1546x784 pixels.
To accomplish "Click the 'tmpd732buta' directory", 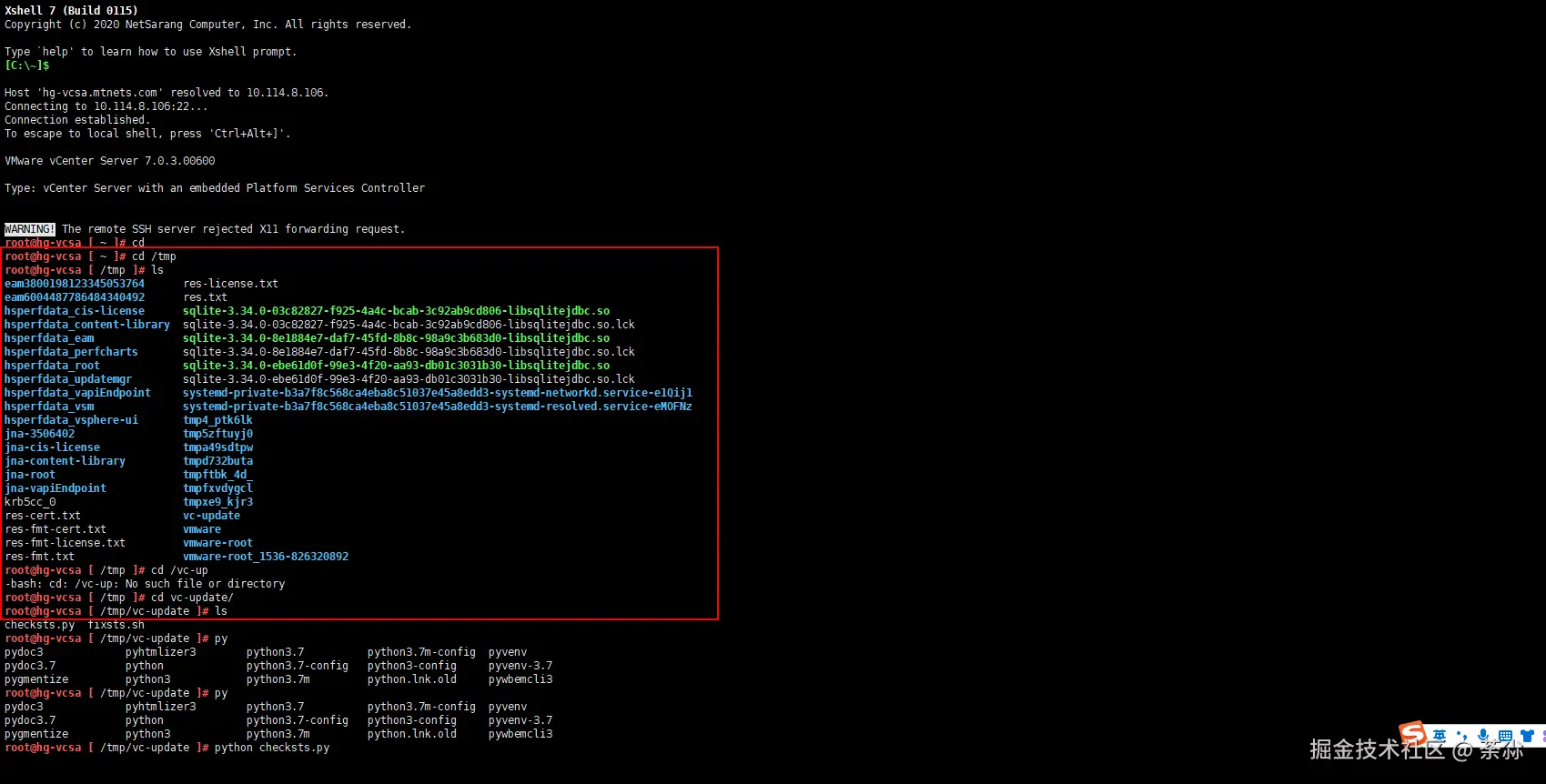I will tap(217, 461).
